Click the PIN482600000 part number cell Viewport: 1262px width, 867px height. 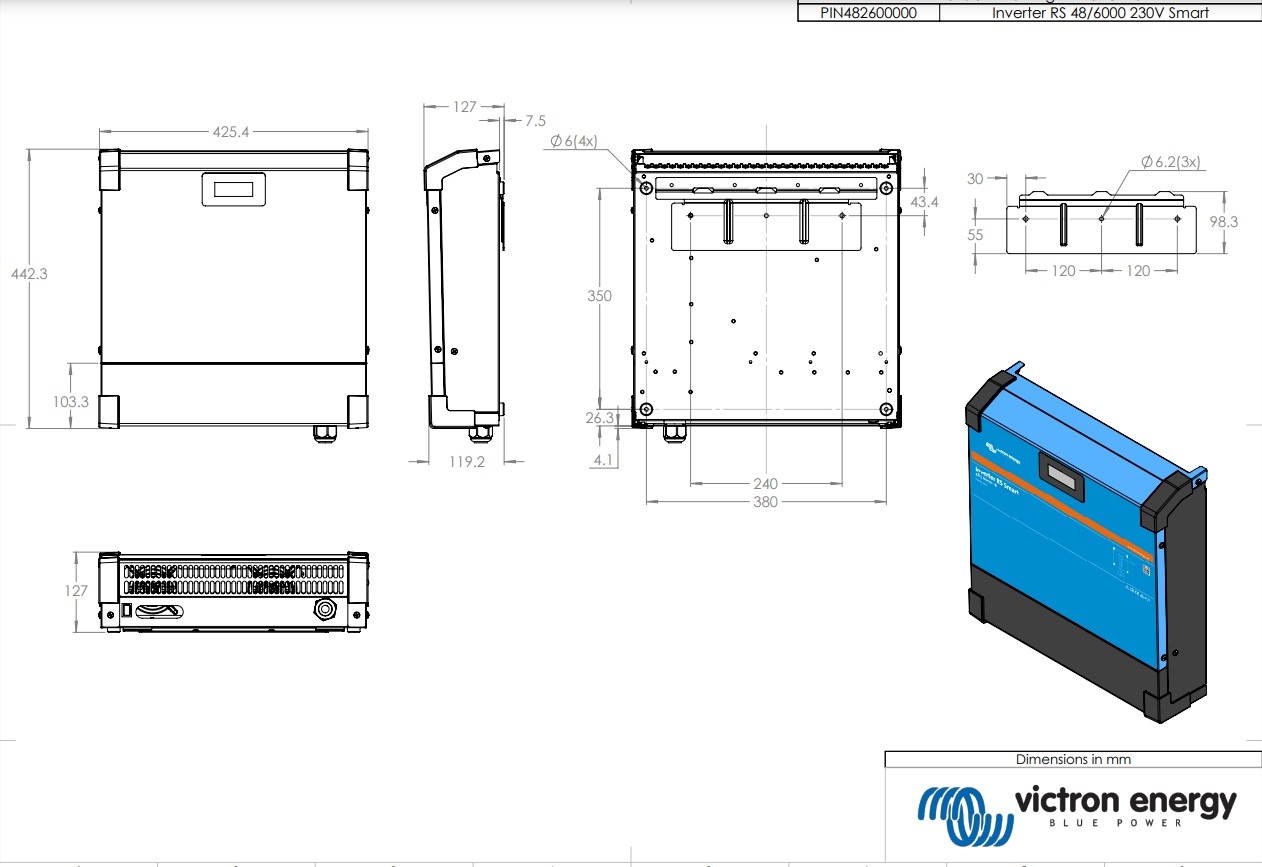point(855,13)
